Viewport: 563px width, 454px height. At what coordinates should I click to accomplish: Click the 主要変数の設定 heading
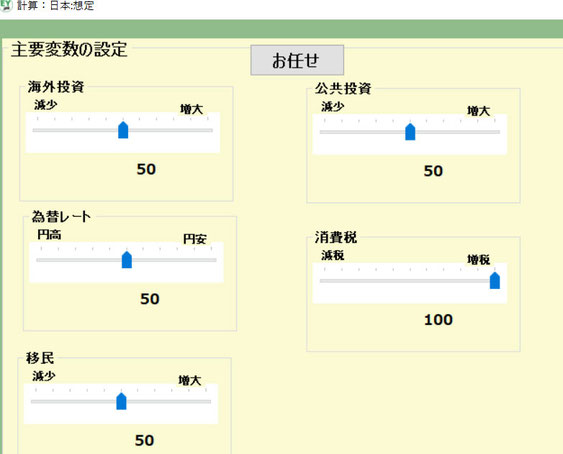tap(69, 49)
